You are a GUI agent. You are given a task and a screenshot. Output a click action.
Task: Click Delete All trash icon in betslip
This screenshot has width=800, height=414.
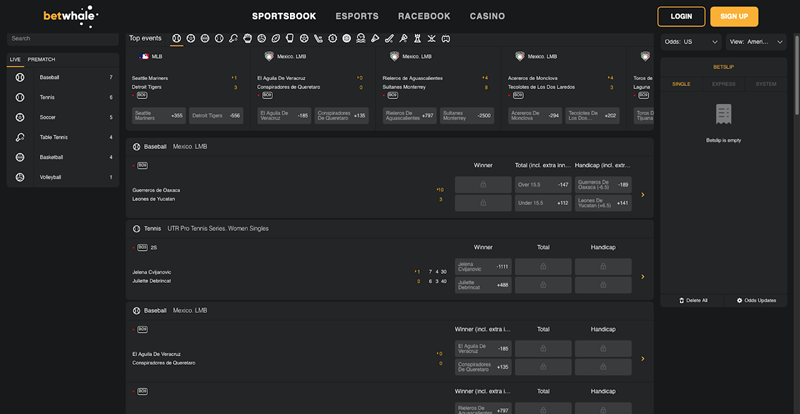pos(682,300)
